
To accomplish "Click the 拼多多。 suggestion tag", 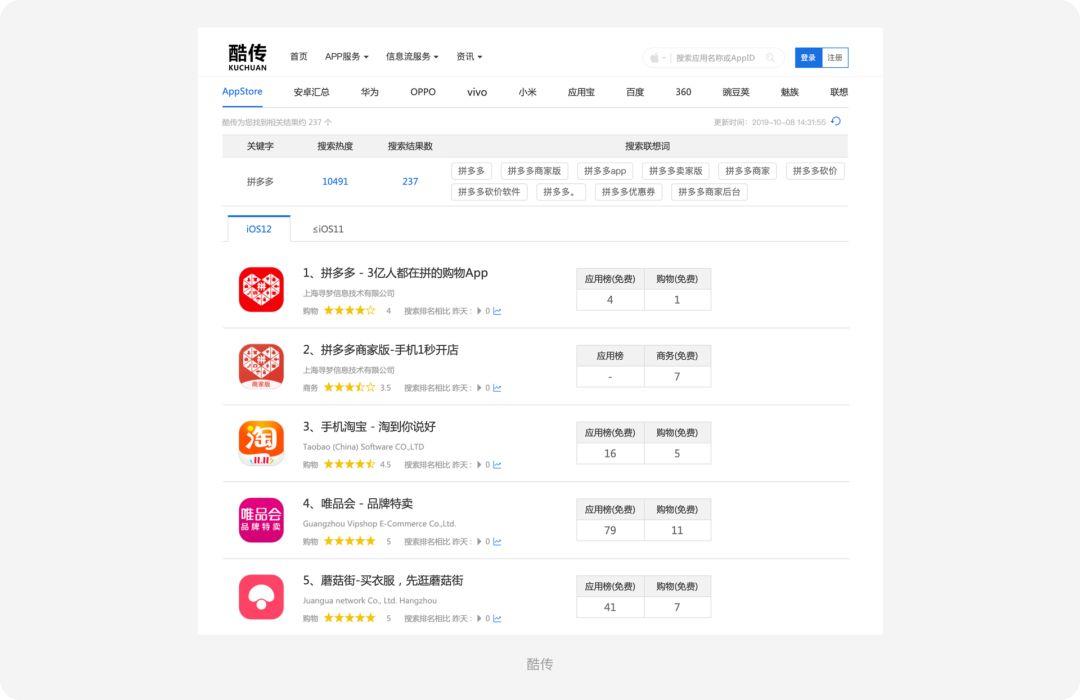I will click(x=559, y=192).
